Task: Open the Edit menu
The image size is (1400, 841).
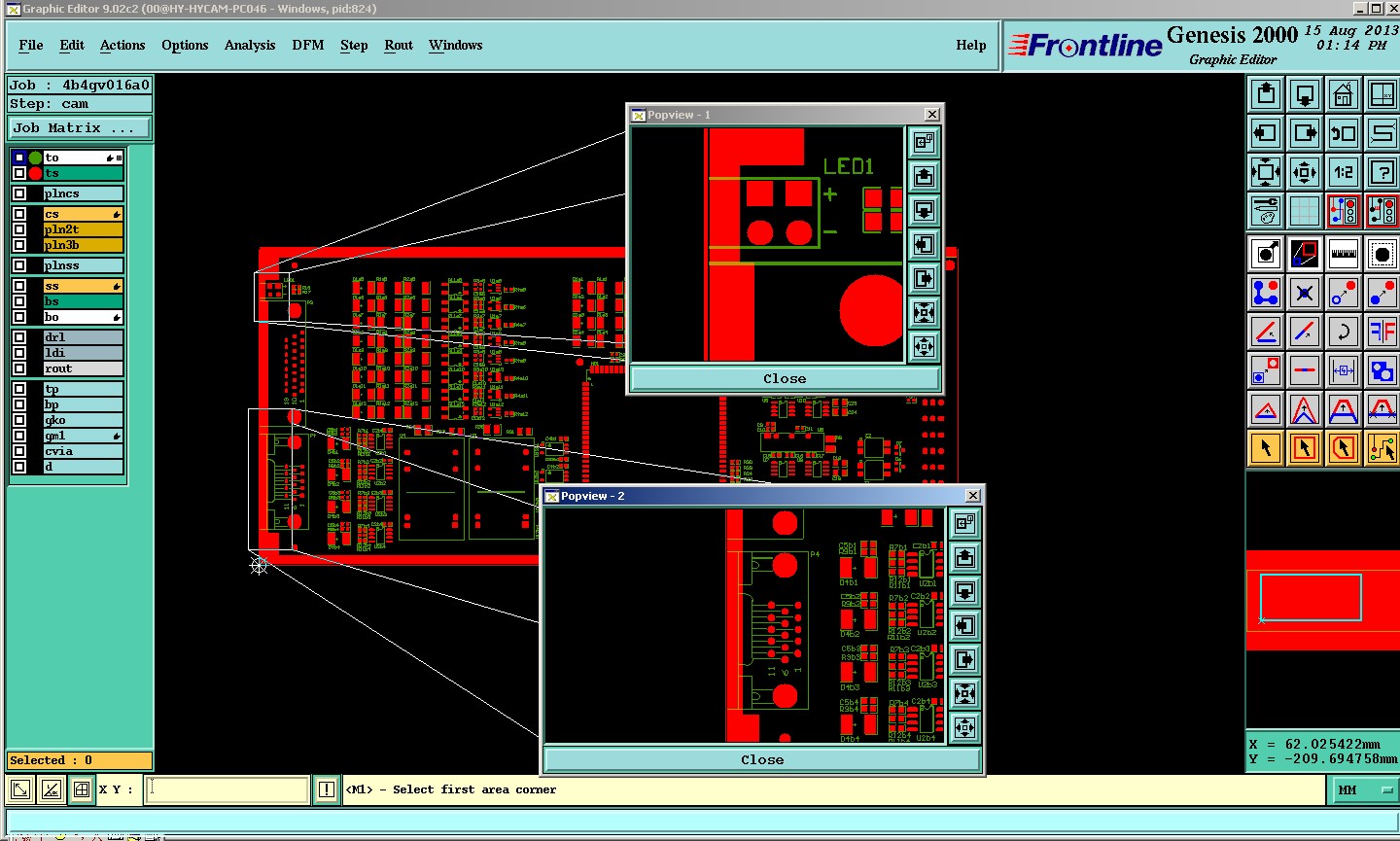Action: 72,45
